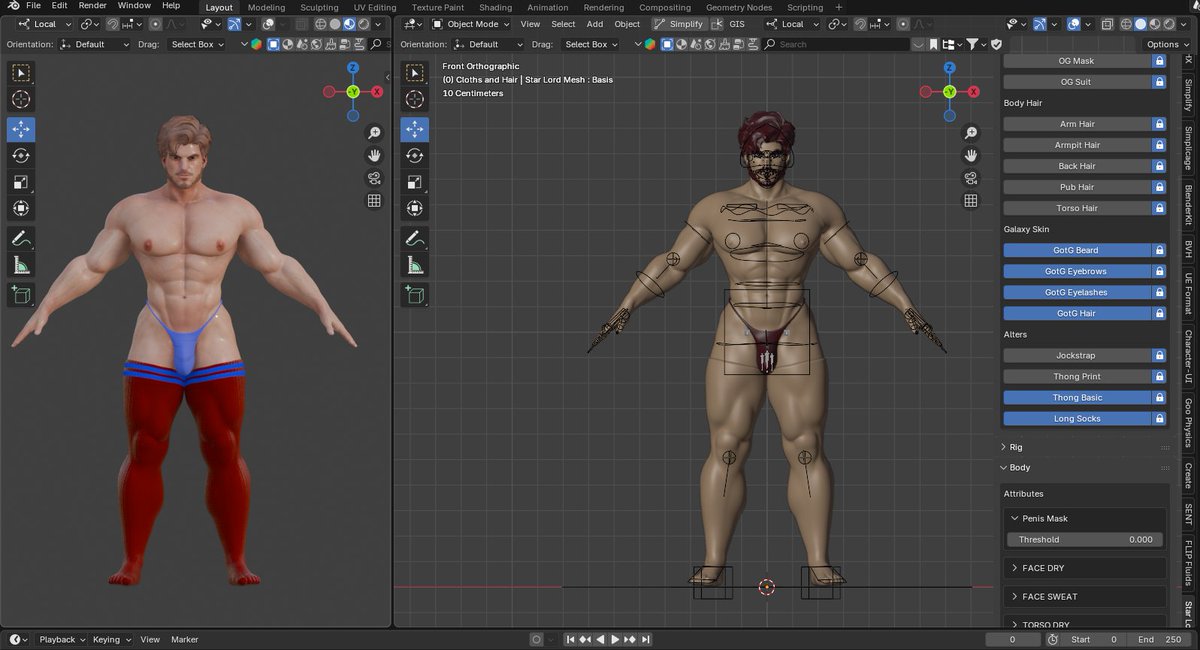
Task: Open Orientation Default dropdown in right viewport
Action: 488,44
